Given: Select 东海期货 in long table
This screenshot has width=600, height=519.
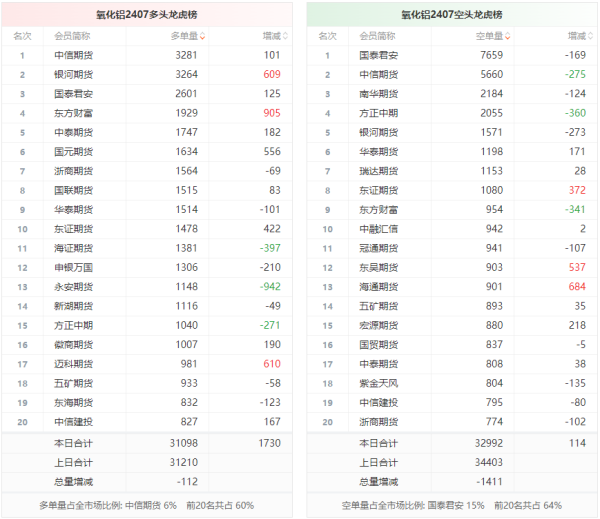Looking at the screenshot, I should pyautogui.click(x=73, y=403).
